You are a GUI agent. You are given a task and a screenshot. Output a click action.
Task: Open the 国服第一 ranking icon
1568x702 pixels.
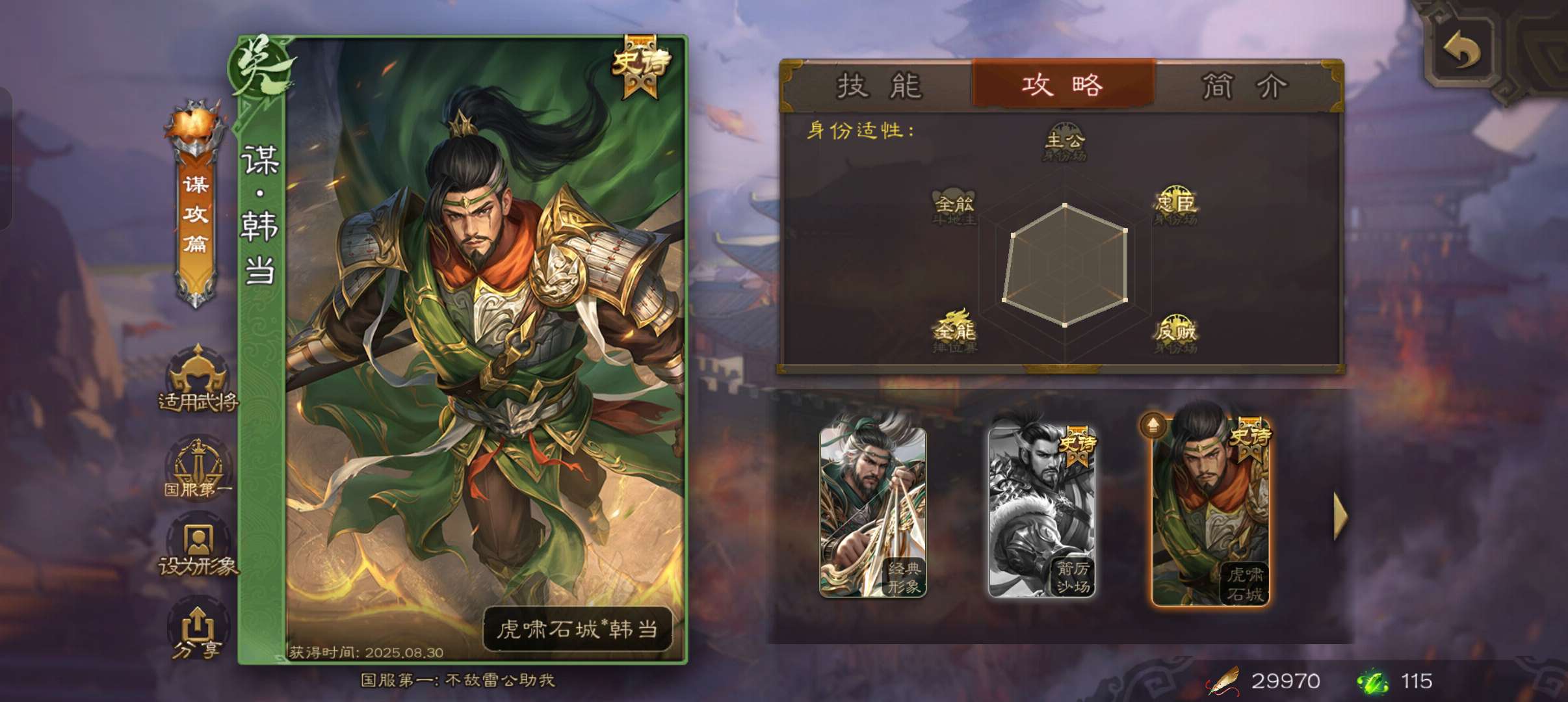198,468
